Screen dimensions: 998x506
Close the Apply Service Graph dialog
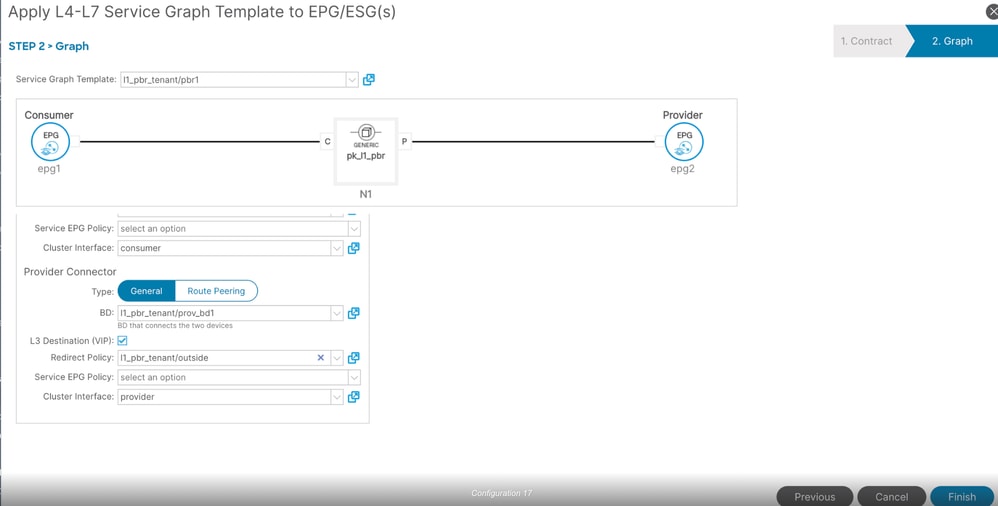tap(992, 11)
